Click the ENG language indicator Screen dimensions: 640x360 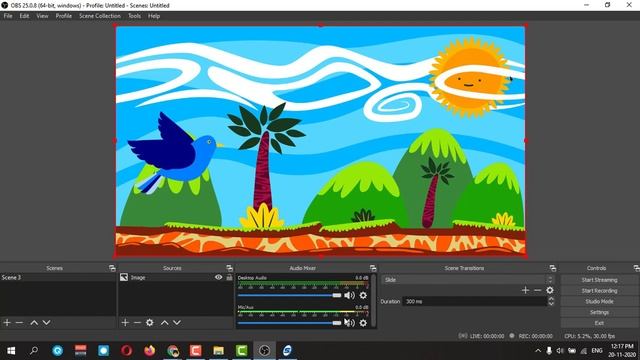pyautogui.click(x=597, y=351)
